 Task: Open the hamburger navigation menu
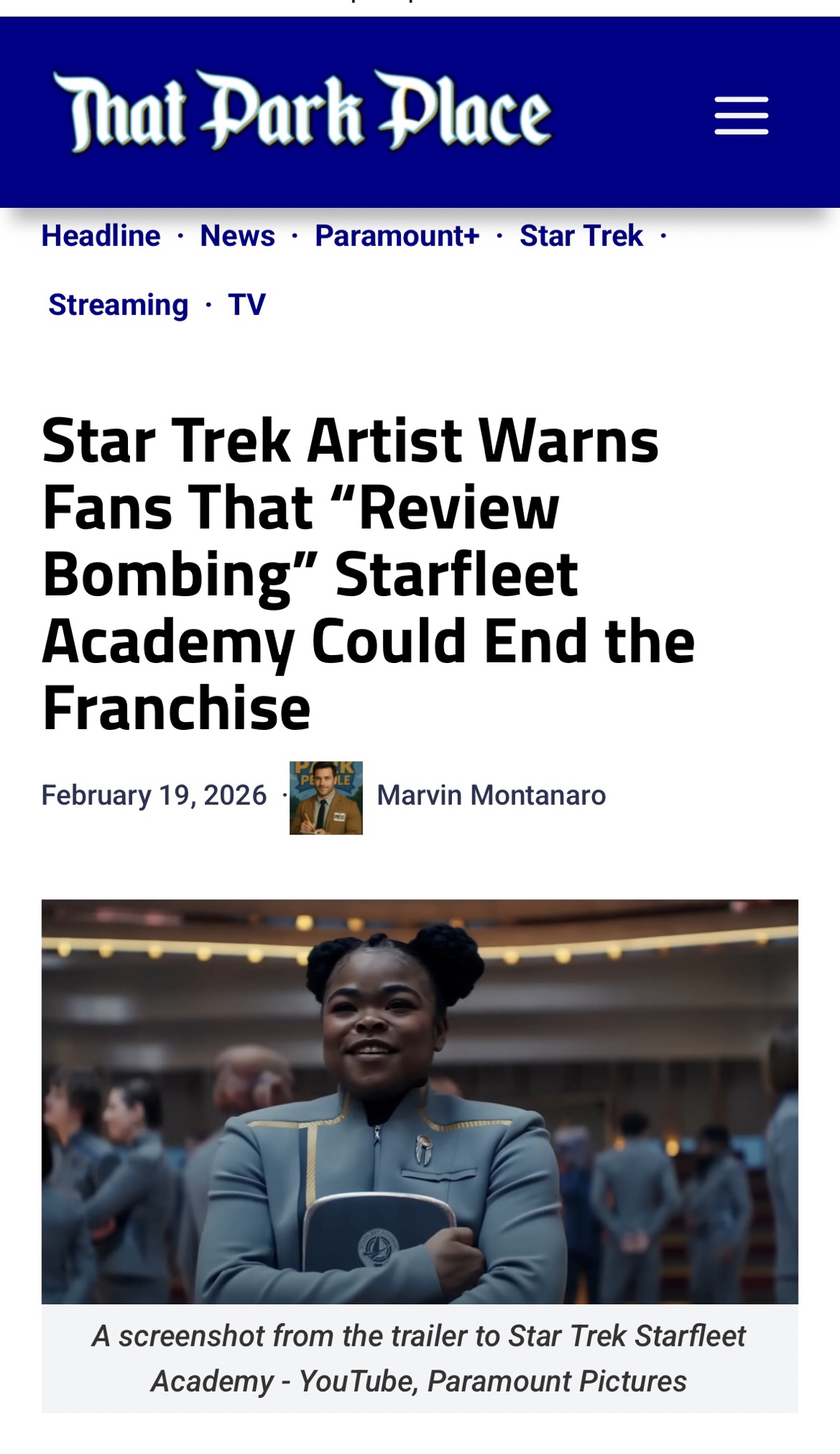coord(741,115)
